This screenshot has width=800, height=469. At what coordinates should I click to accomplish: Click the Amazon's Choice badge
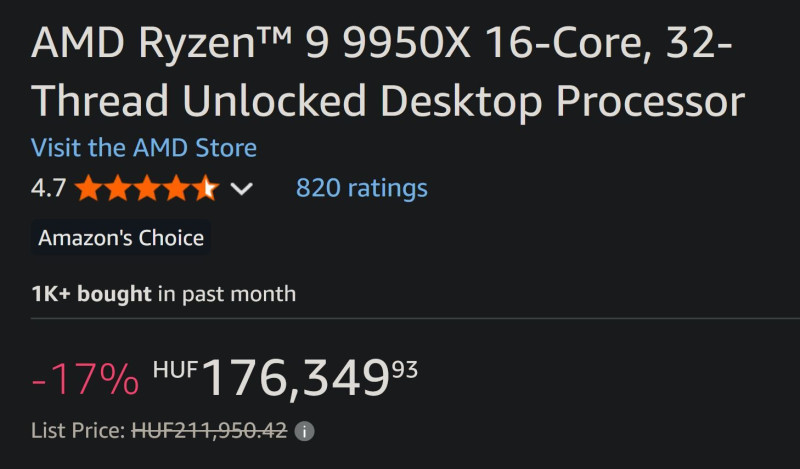pyautogui.click(x=121, y=238)
